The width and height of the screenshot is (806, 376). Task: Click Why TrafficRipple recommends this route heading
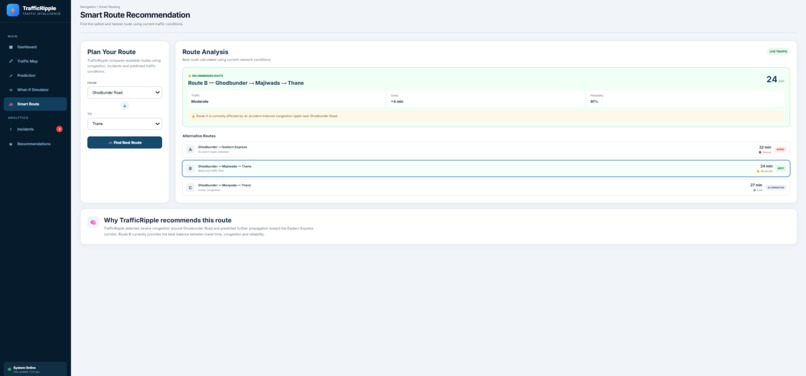(x=168, y=220)
